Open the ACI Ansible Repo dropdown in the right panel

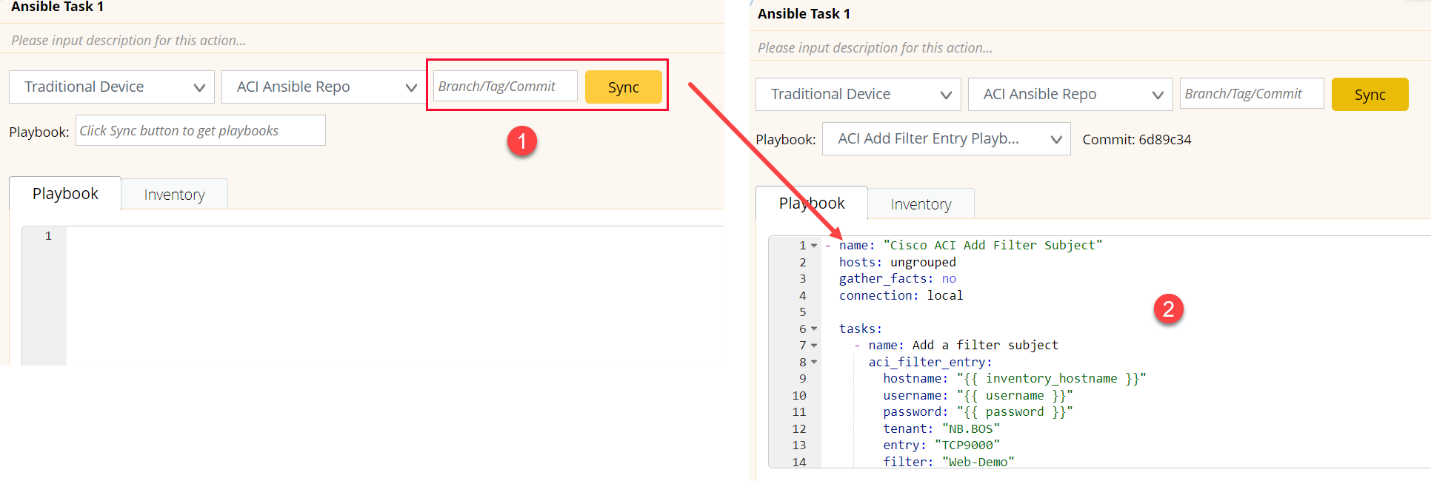[1070, 94]
